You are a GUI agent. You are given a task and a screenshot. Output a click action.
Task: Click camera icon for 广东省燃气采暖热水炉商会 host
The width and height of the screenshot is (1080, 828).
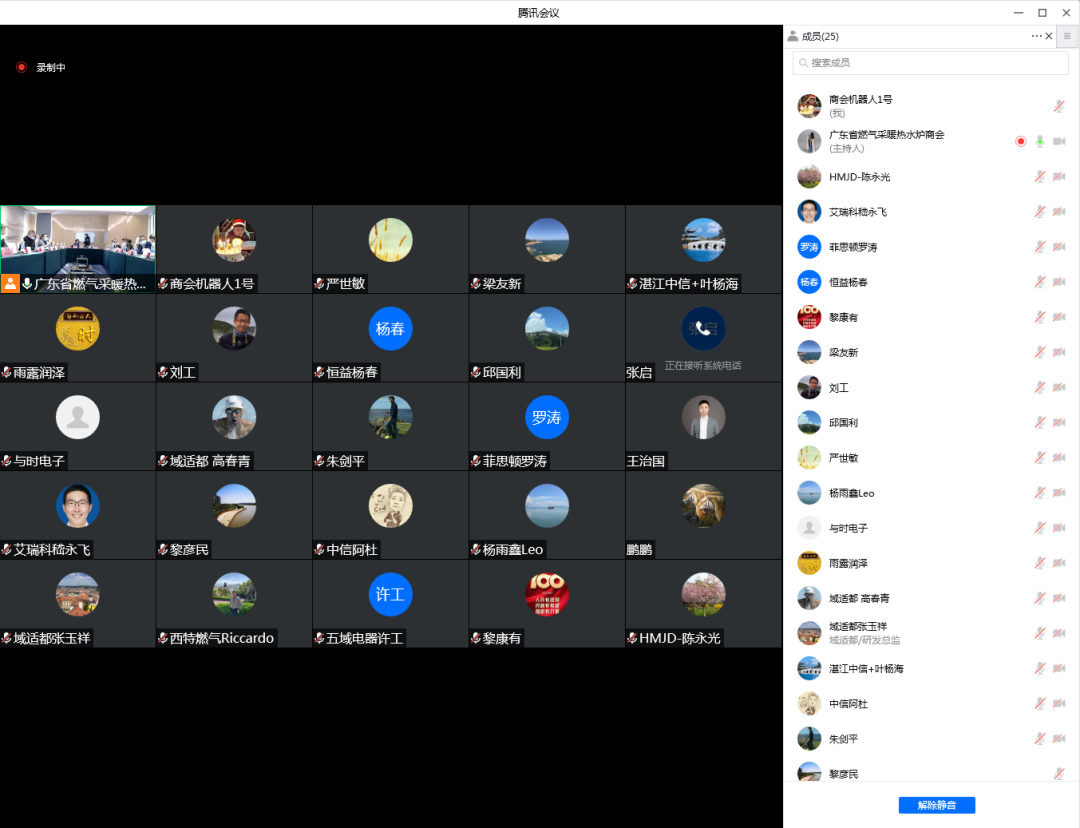tap(1059, 141)
